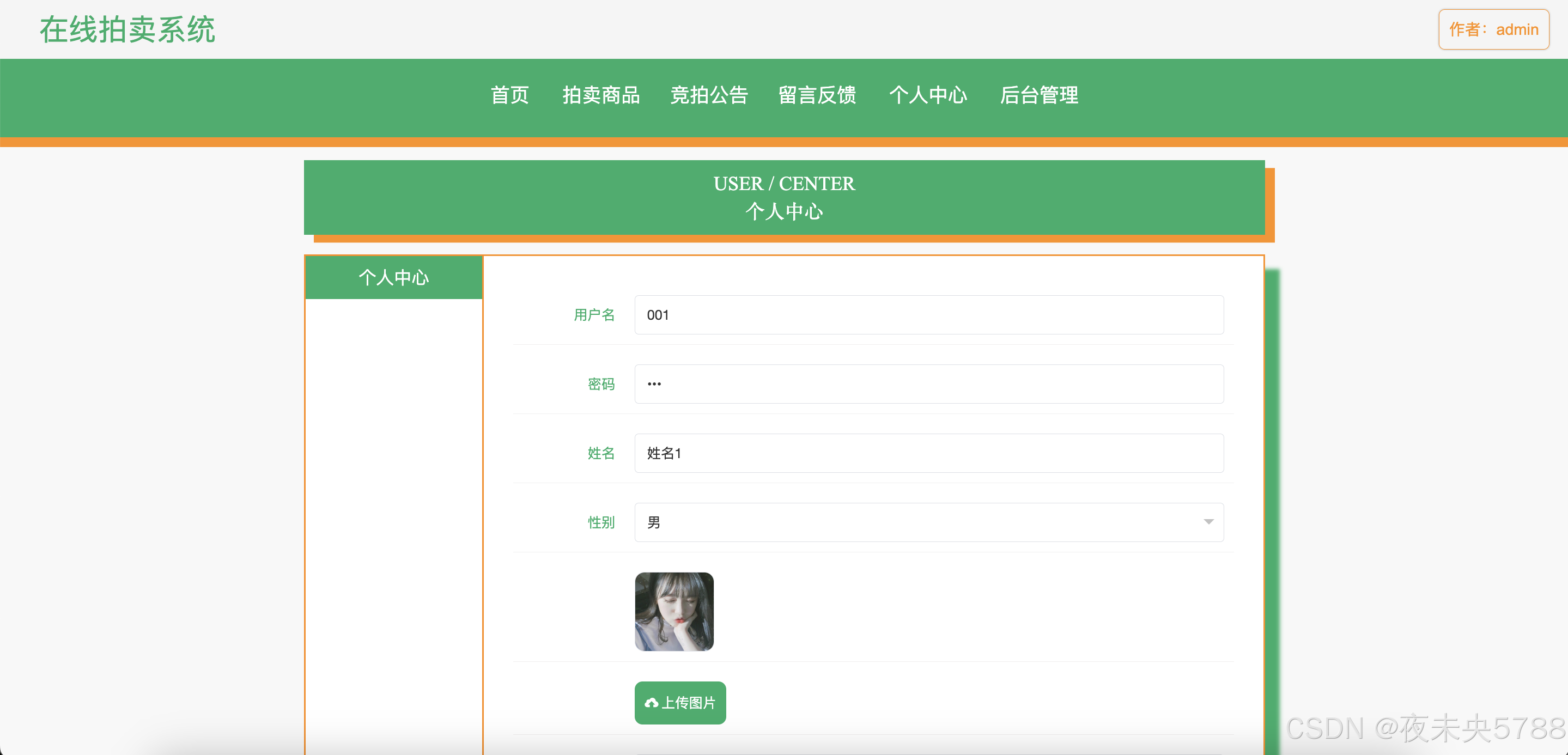Focus the 密码 password field
This screenshot has width=1568, height=755.
[928, 384]
